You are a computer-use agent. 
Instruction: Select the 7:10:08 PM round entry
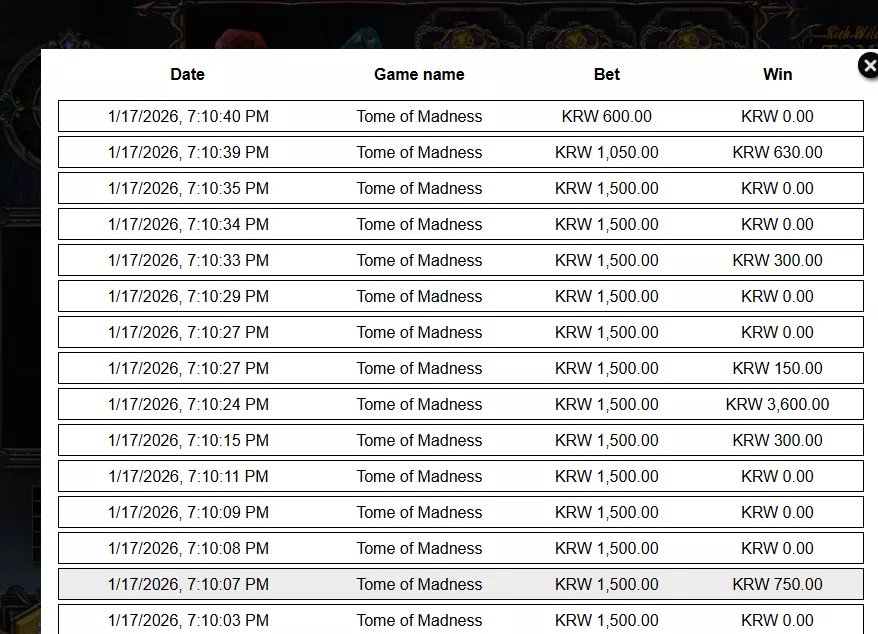coord(461,548)
